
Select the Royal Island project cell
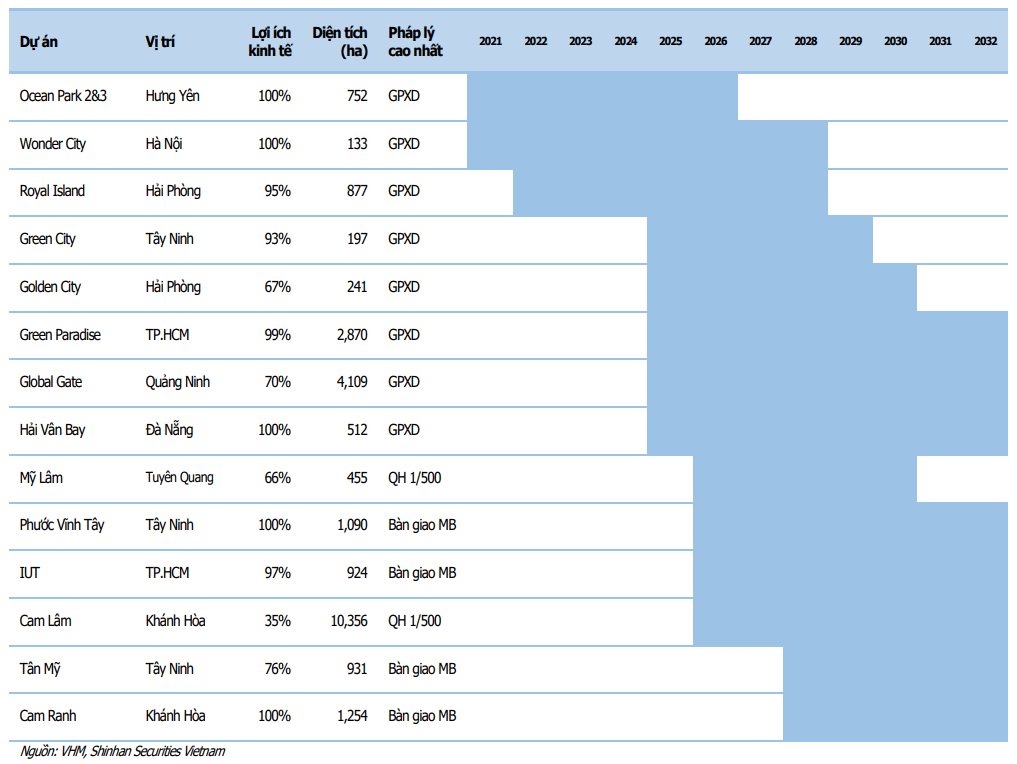[x=52, y=191]
